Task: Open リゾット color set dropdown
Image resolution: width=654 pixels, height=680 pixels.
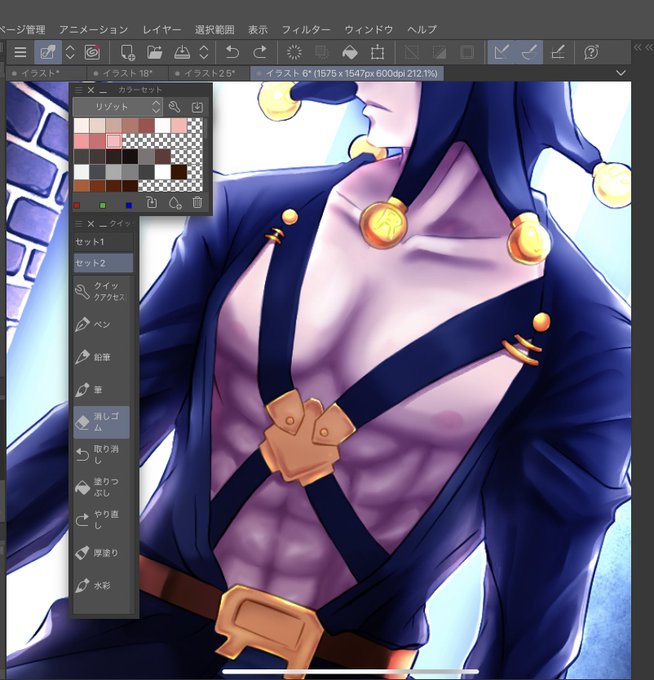Action: [x=118, y=107]
